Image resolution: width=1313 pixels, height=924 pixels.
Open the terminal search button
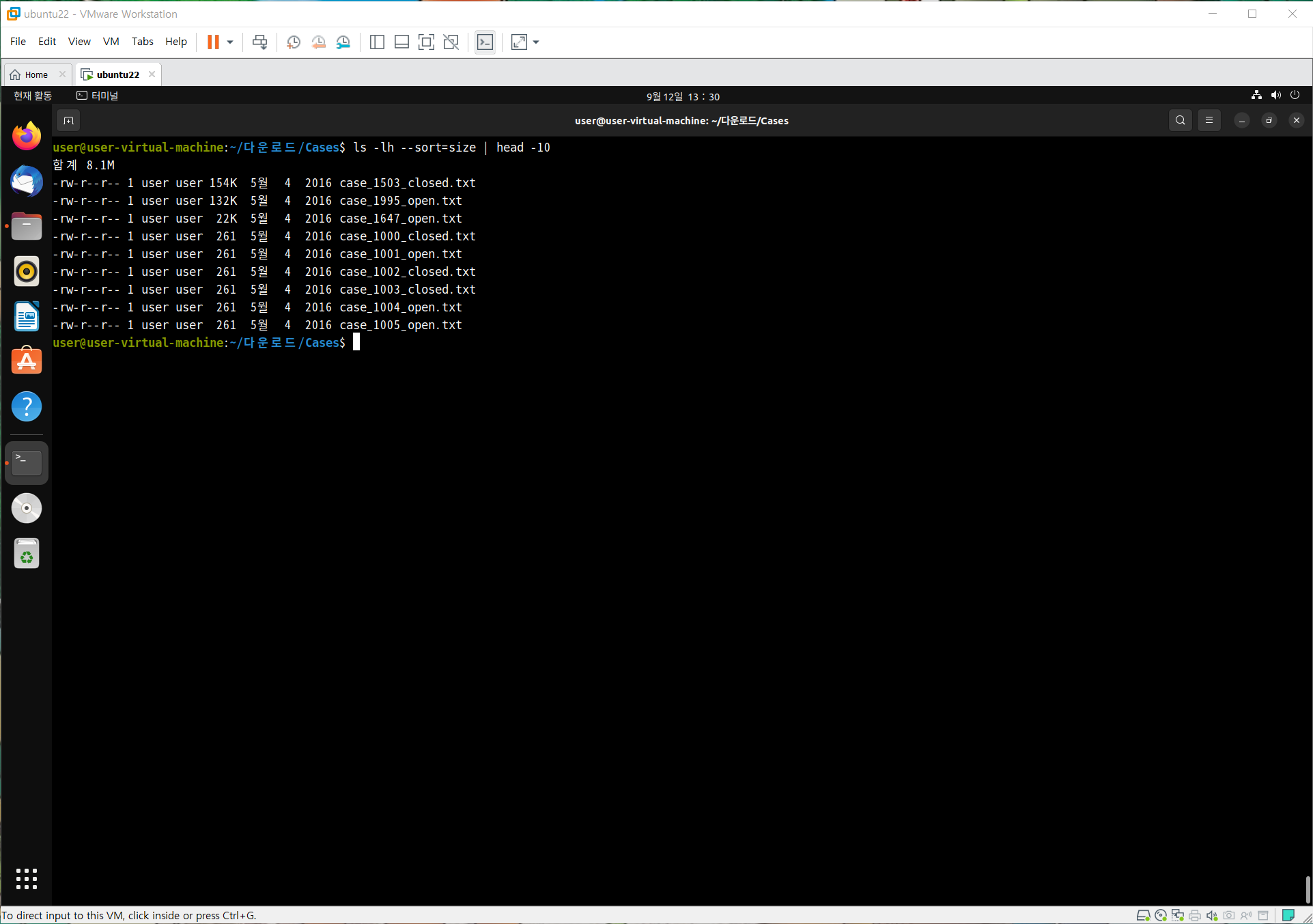tap(1180, 121)
